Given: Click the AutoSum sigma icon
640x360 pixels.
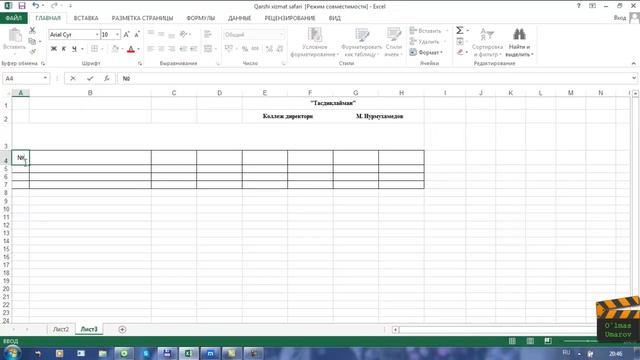Looking at the screenshot, I should 460,31.
